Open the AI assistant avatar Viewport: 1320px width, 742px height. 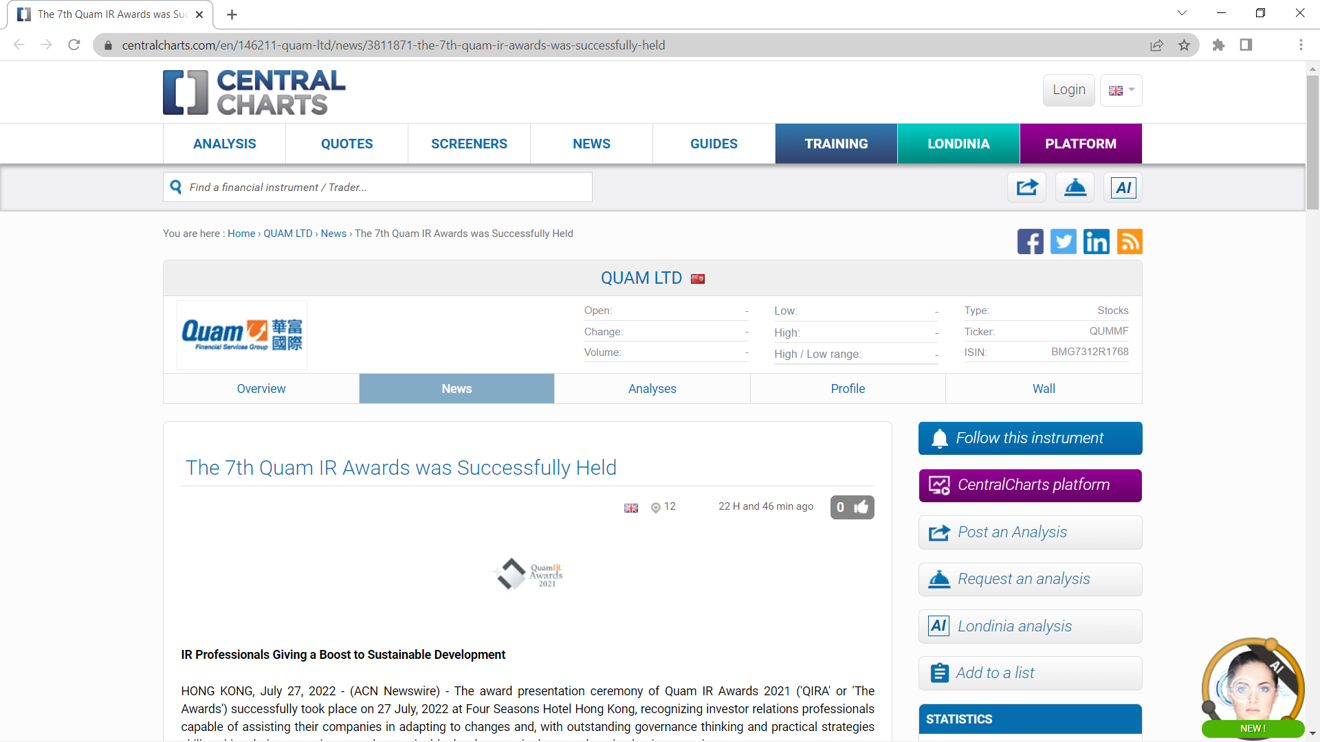click(x=1253, y=688)
